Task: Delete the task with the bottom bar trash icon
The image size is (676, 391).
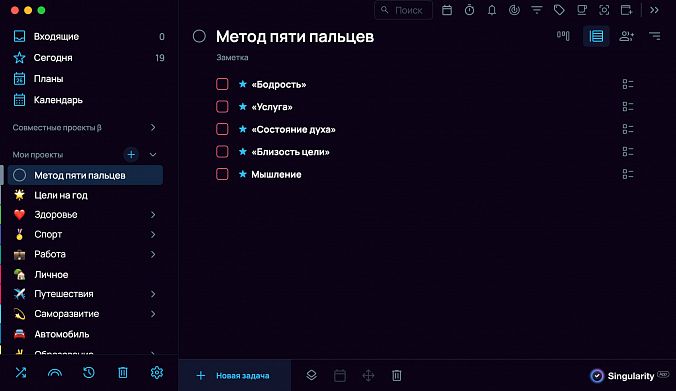Action: click(x=397, y=375)
